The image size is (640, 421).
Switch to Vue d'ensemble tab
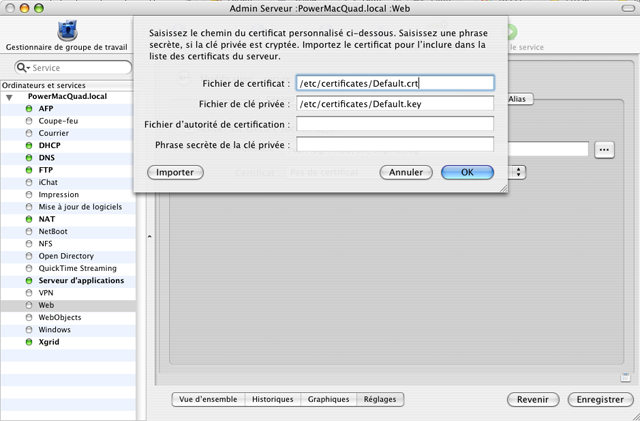[208, 399]
